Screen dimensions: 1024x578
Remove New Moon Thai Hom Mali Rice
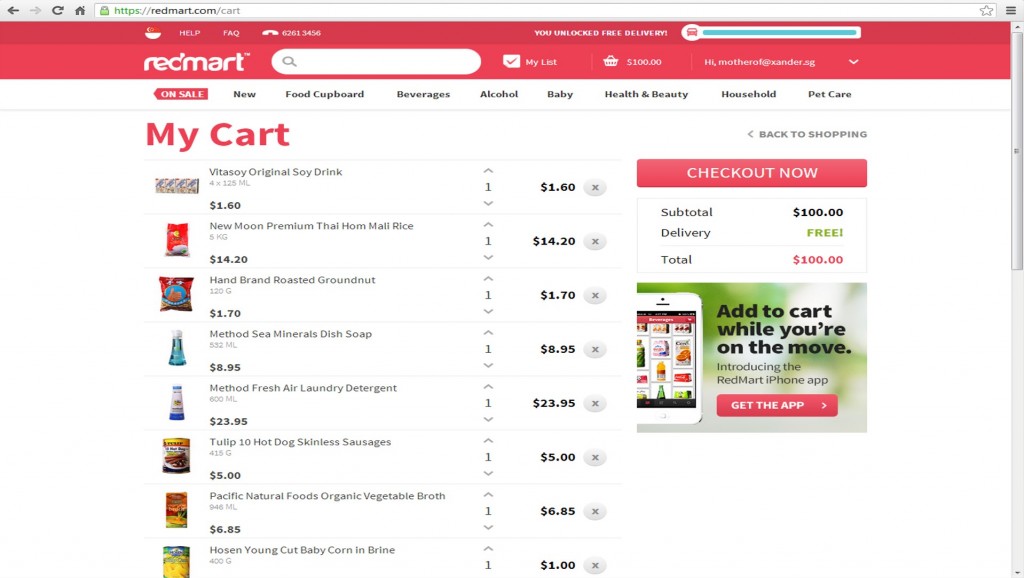coord(595,242)
